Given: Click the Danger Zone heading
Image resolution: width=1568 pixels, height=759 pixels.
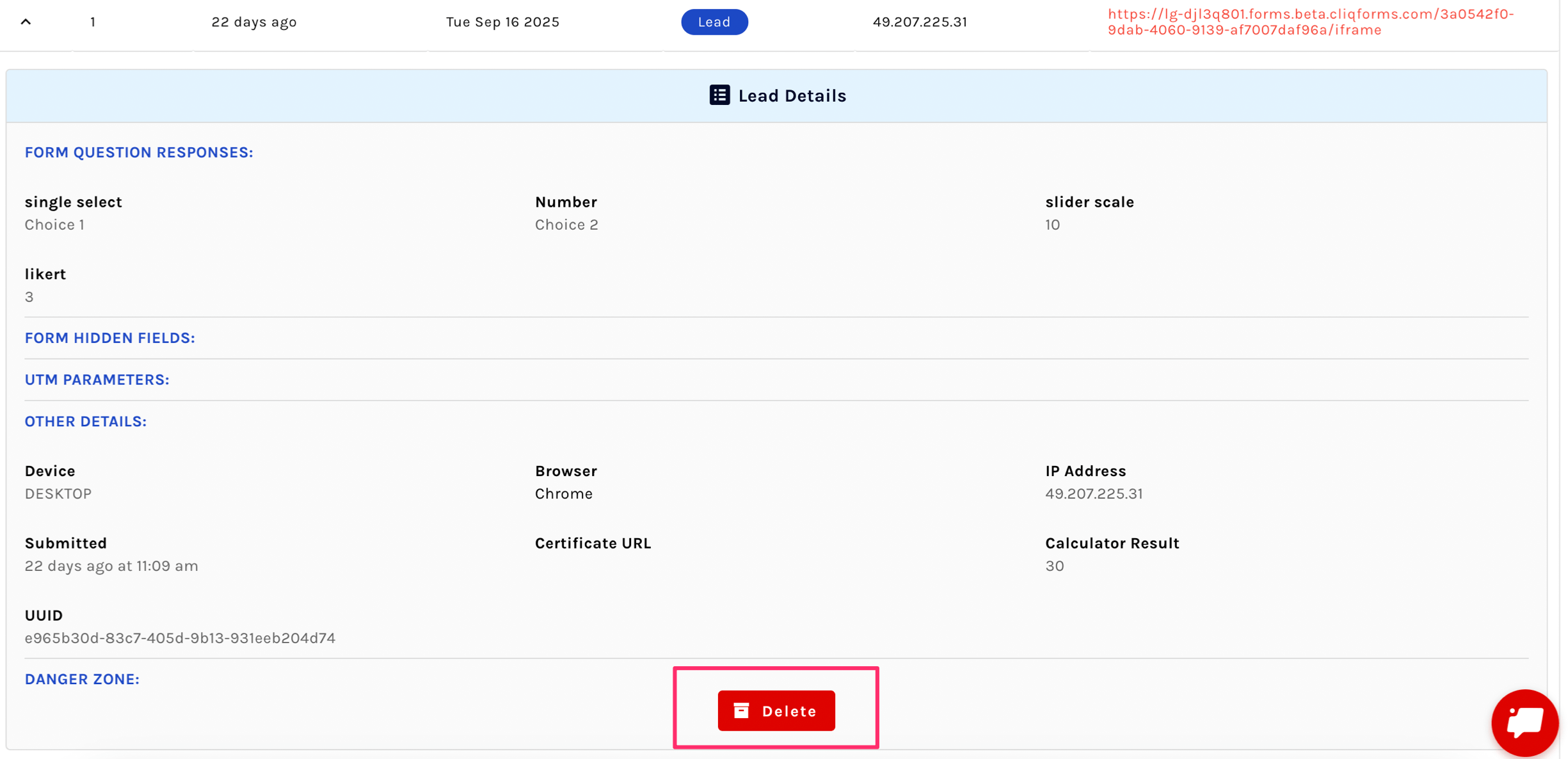Looking at the screenshot, I should coord(82,679).
